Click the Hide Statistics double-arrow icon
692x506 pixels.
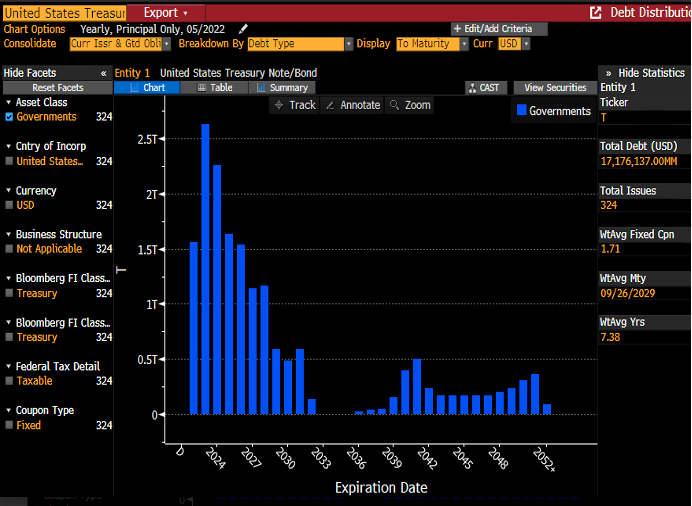pos(607,73)
